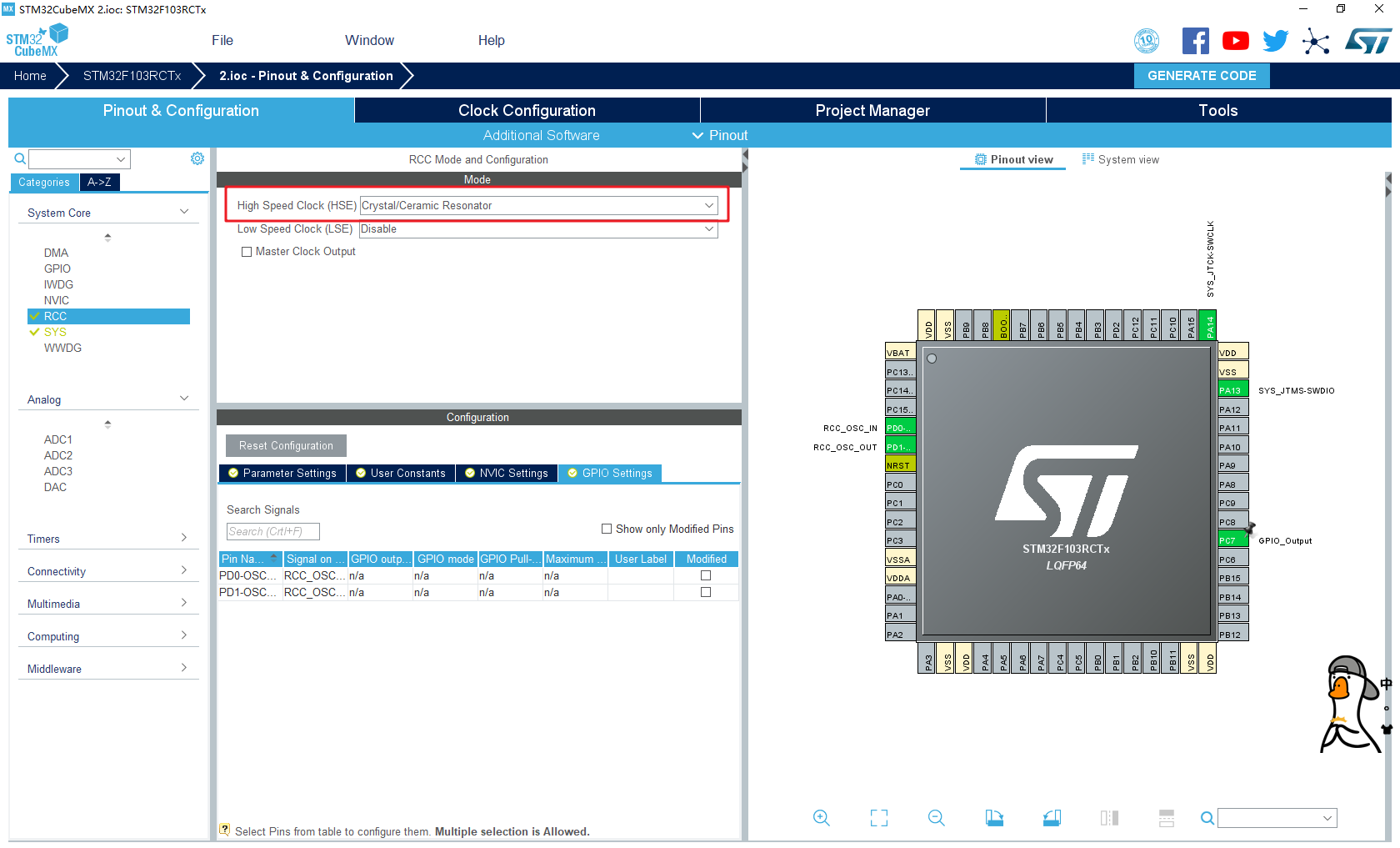The image size is (1400, 848).
Task: Switch to the Clock Configuration tab
Action: coord(527,110)
